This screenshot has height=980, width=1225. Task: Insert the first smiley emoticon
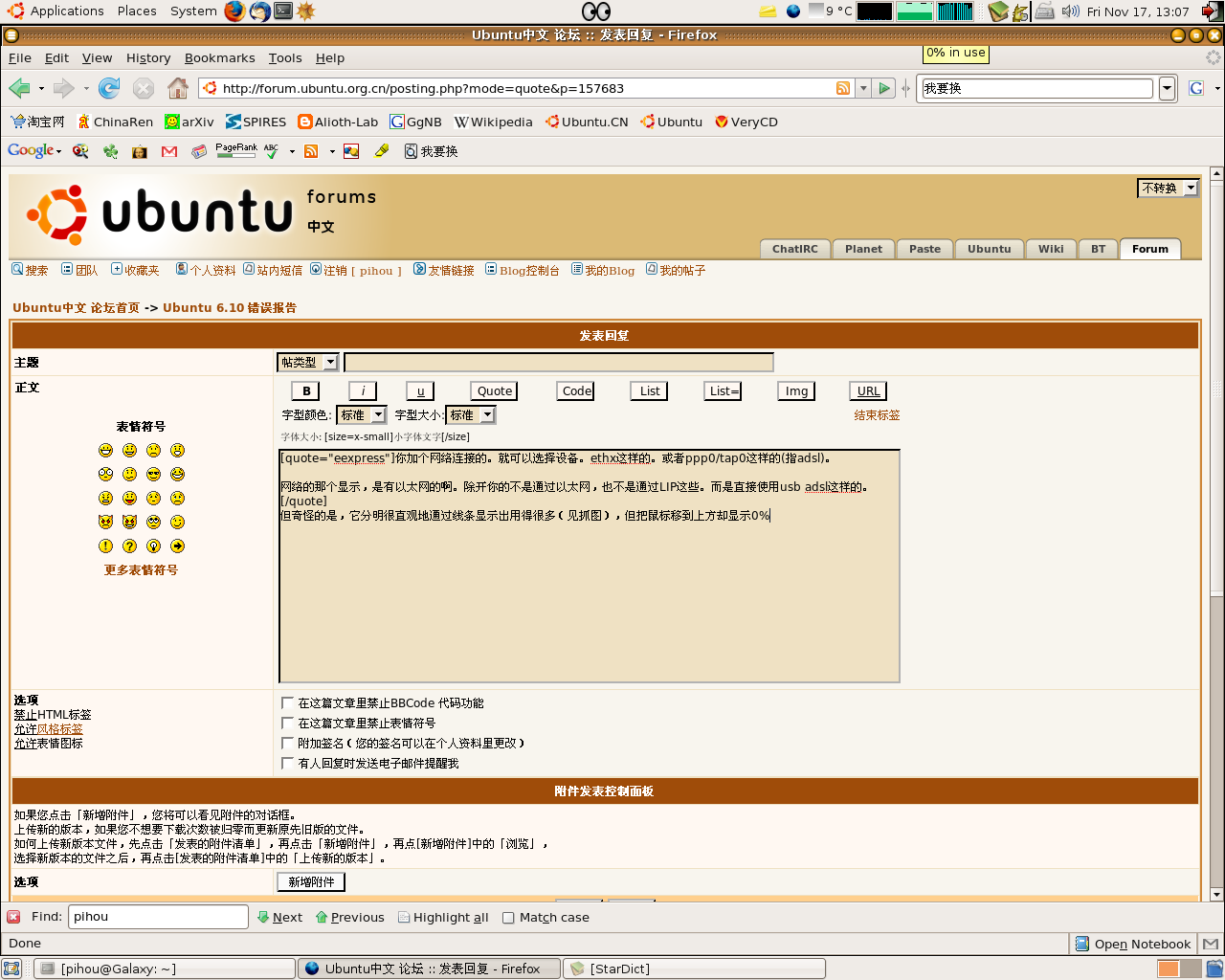point(105,450)
